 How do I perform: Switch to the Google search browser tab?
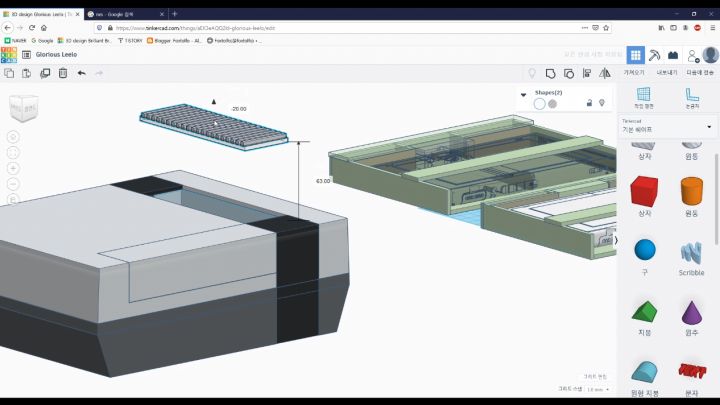pyautogui.click(x=125, y=14)
